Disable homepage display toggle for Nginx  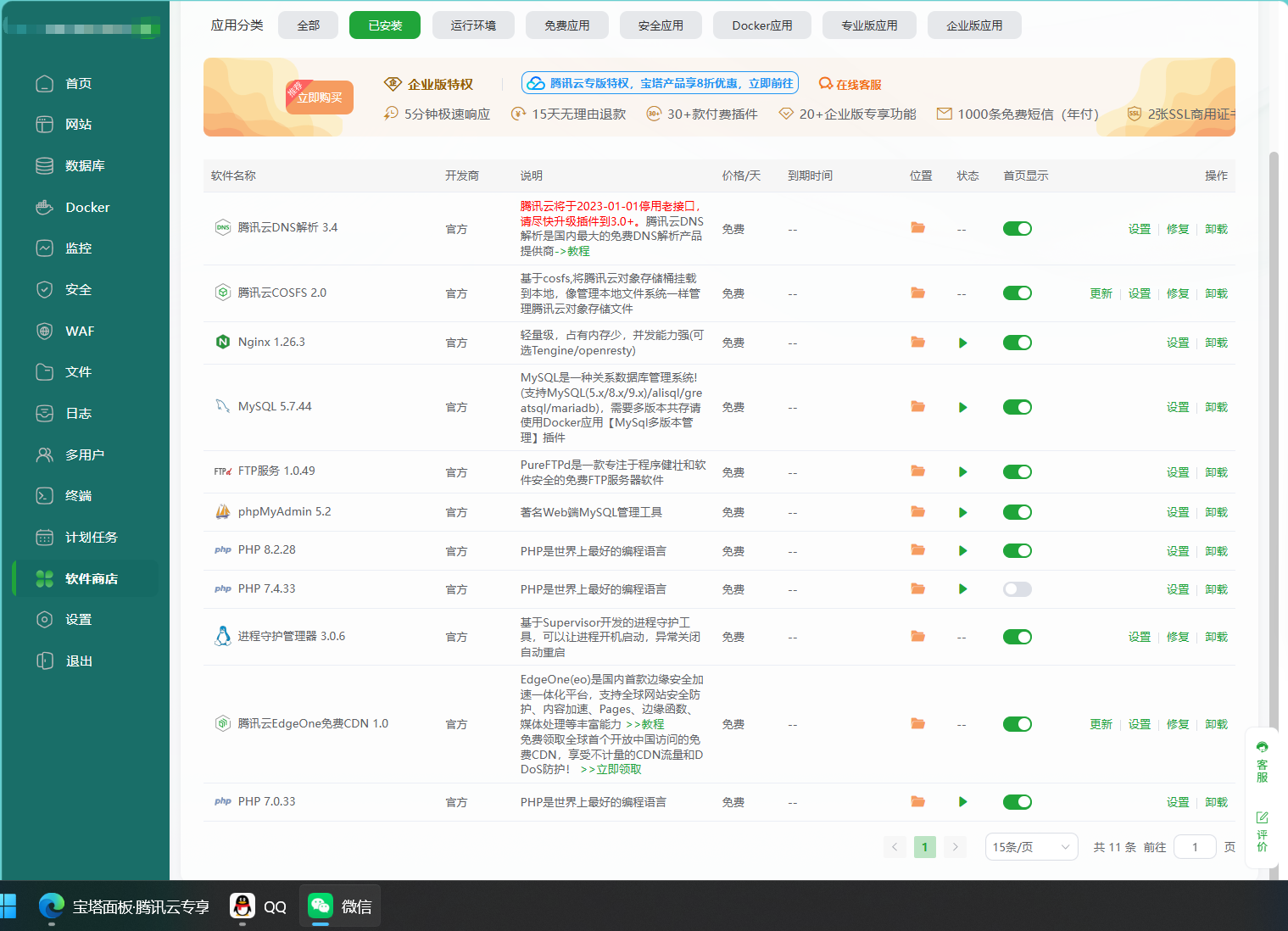click(x=1017, y=343)
